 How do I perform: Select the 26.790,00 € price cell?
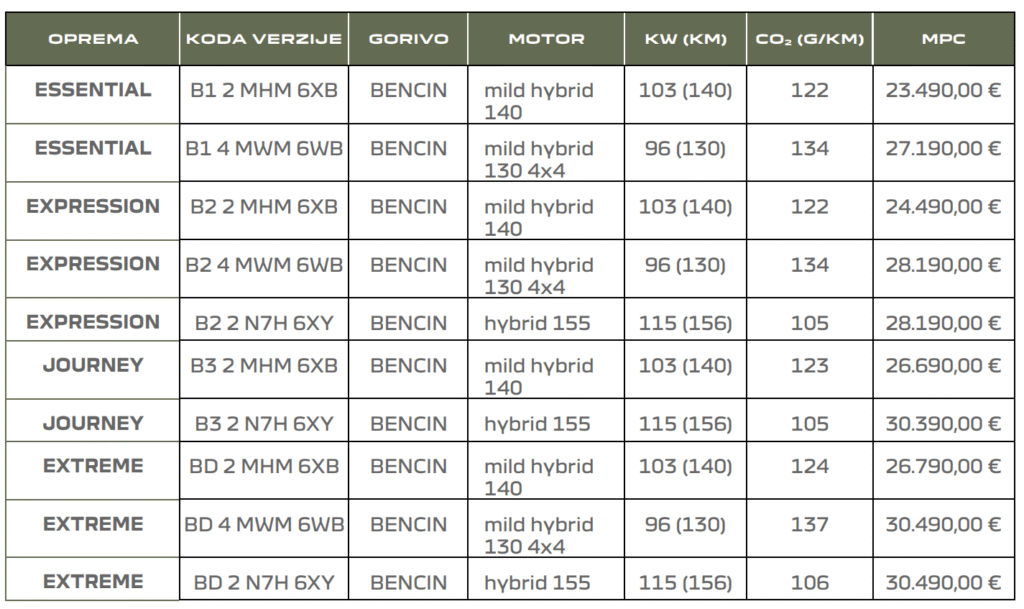coord(943,467)
